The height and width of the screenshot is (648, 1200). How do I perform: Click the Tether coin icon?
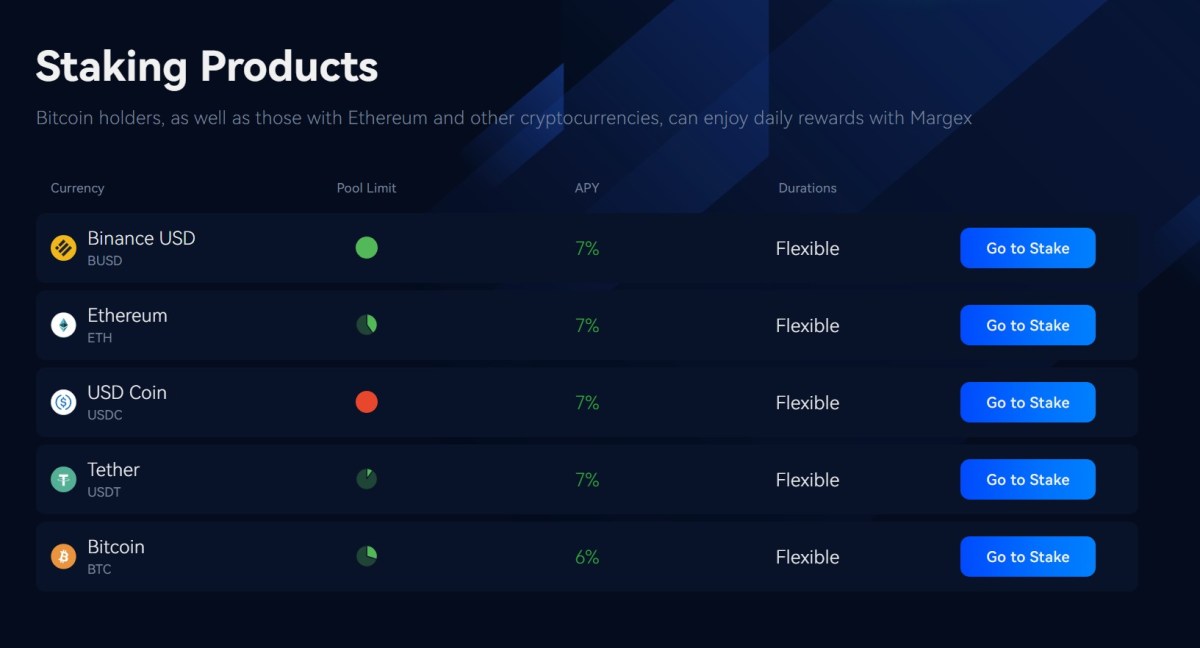tap(63, 479)
